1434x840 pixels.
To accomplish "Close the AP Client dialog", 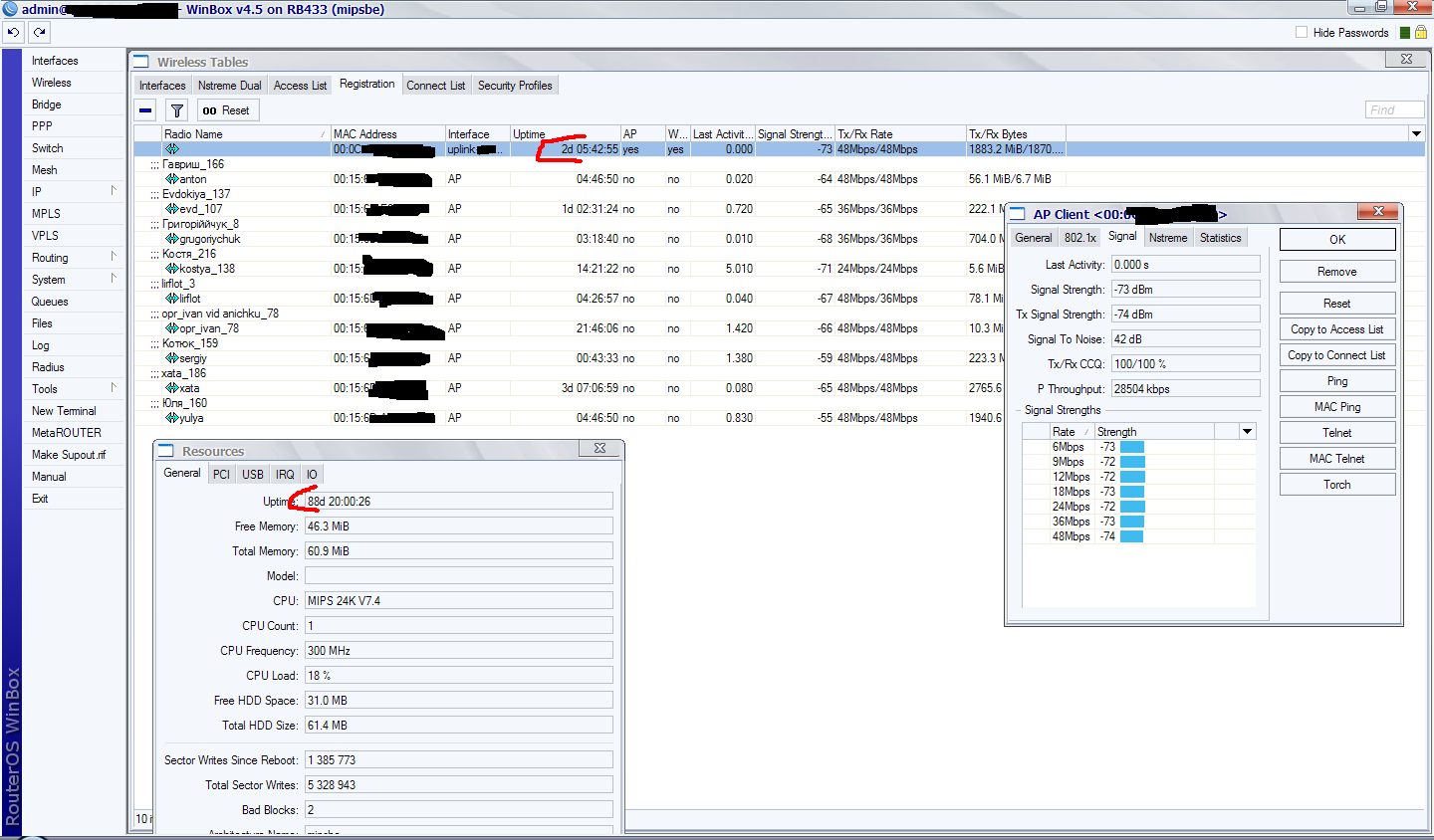I will [1378, 211].
